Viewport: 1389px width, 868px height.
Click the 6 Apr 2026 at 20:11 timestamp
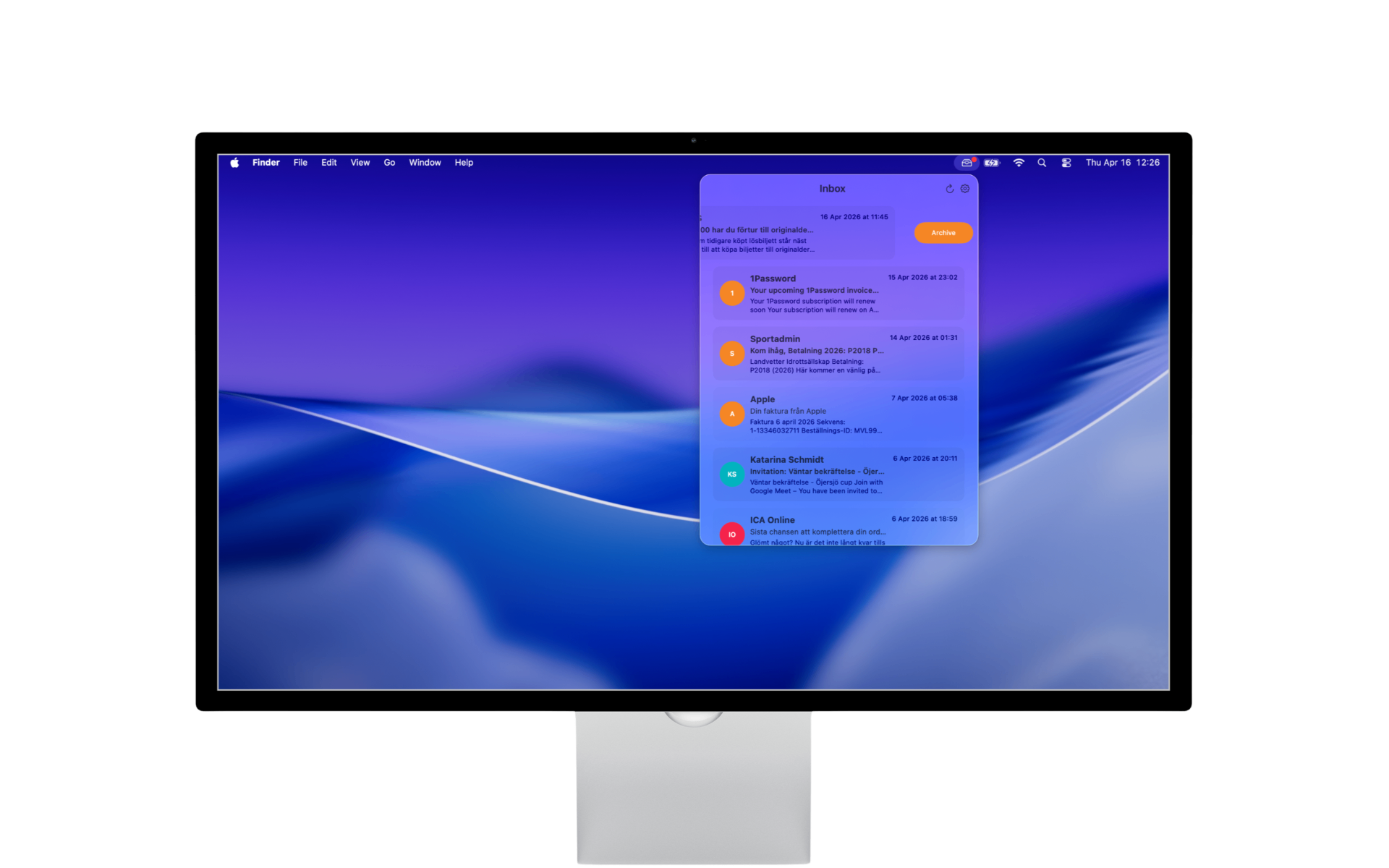925,459
